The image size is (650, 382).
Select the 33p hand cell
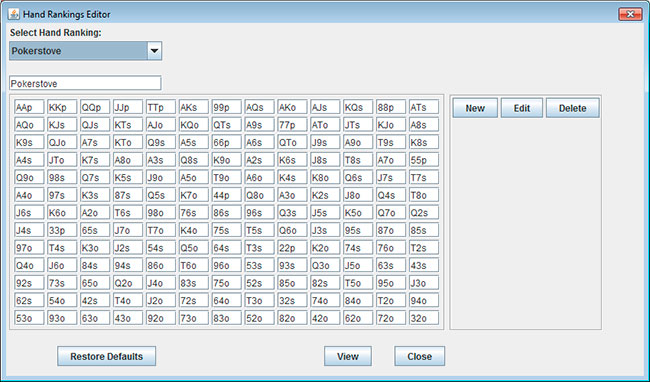(x=62, y=230)
